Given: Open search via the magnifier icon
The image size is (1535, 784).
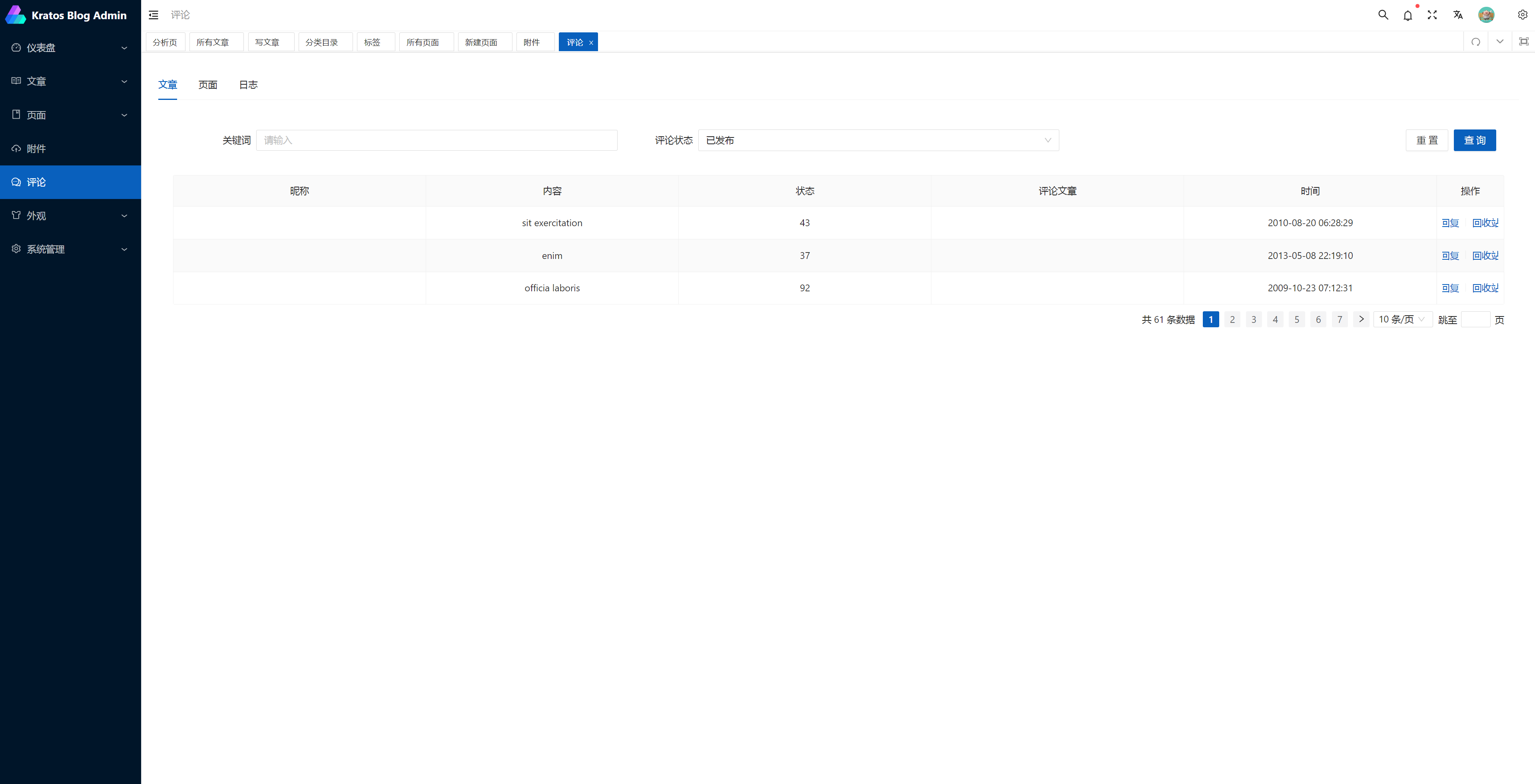Looking at the screenshot, I should coord(1383,15).
